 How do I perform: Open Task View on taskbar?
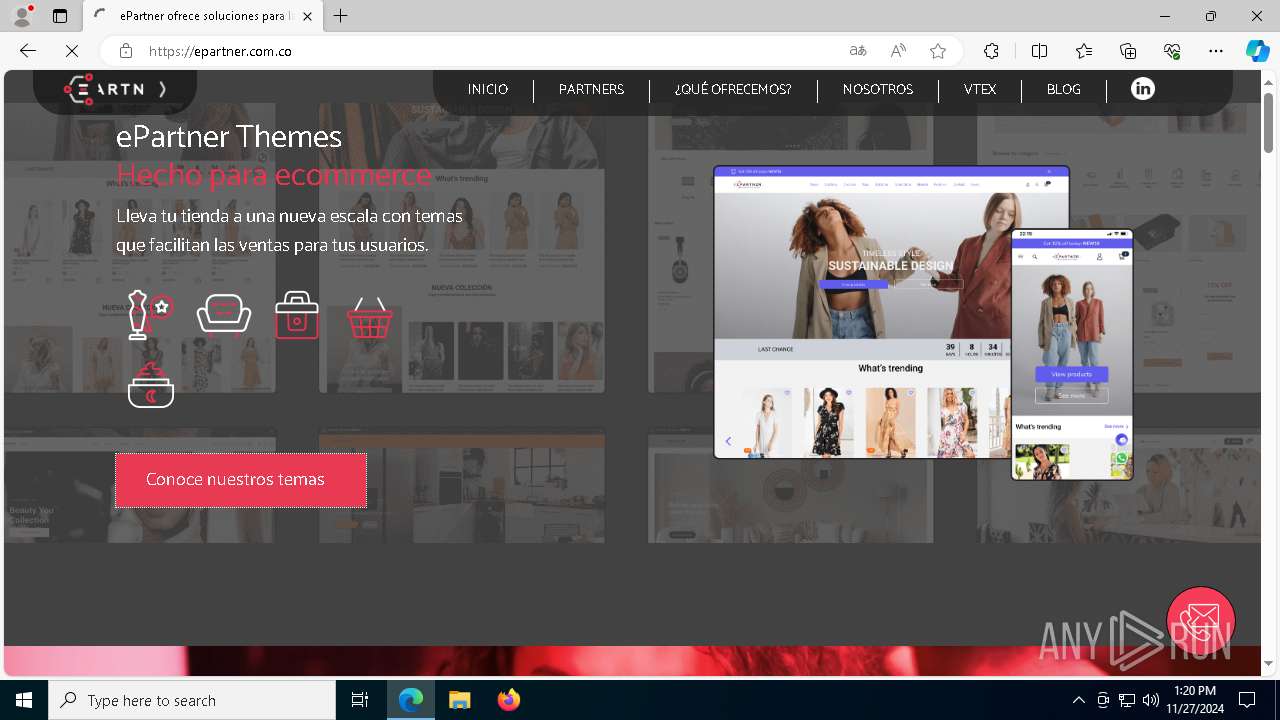[360, 700]
